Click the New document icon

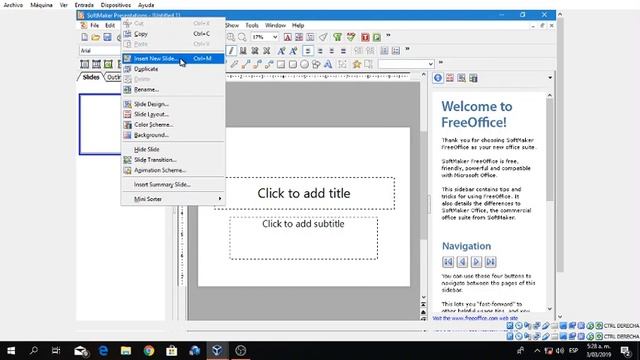click(x=84, y=37)
